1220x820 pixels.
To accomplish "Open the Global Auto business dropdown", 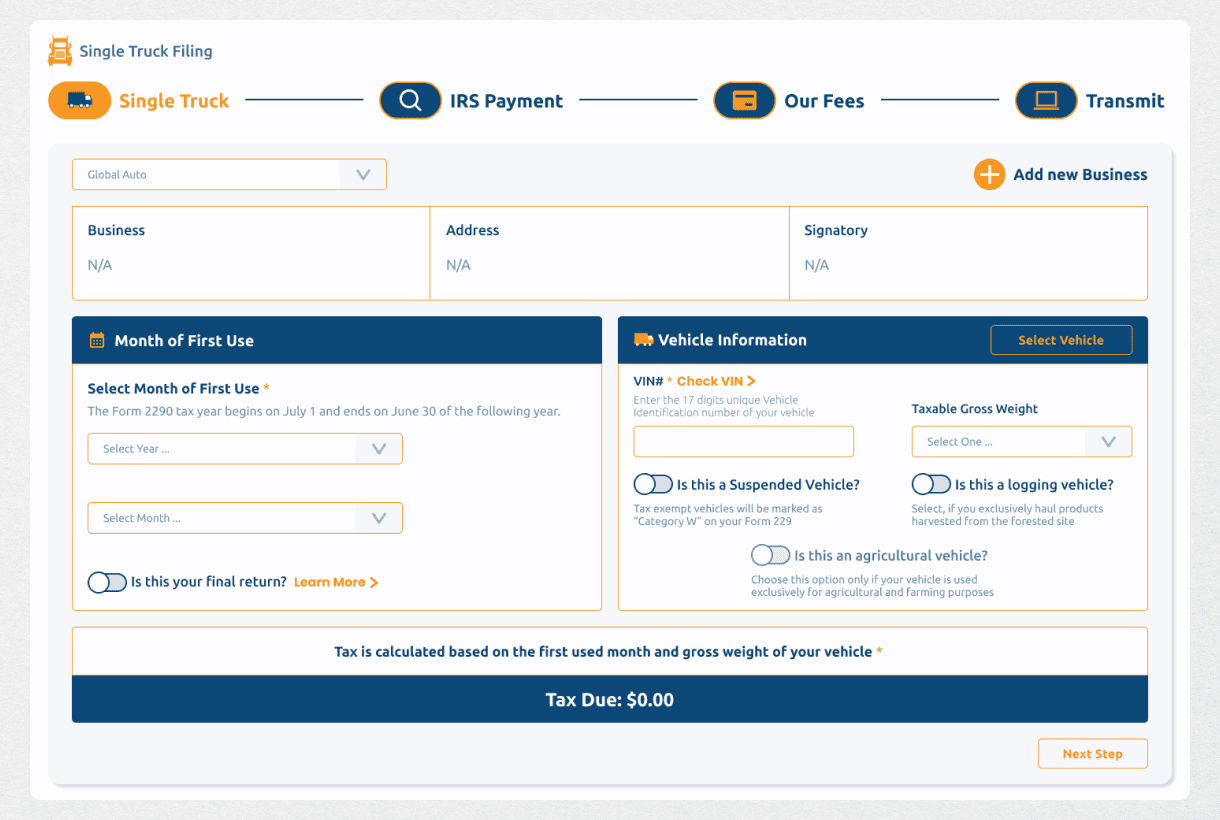I will (229, 175).
